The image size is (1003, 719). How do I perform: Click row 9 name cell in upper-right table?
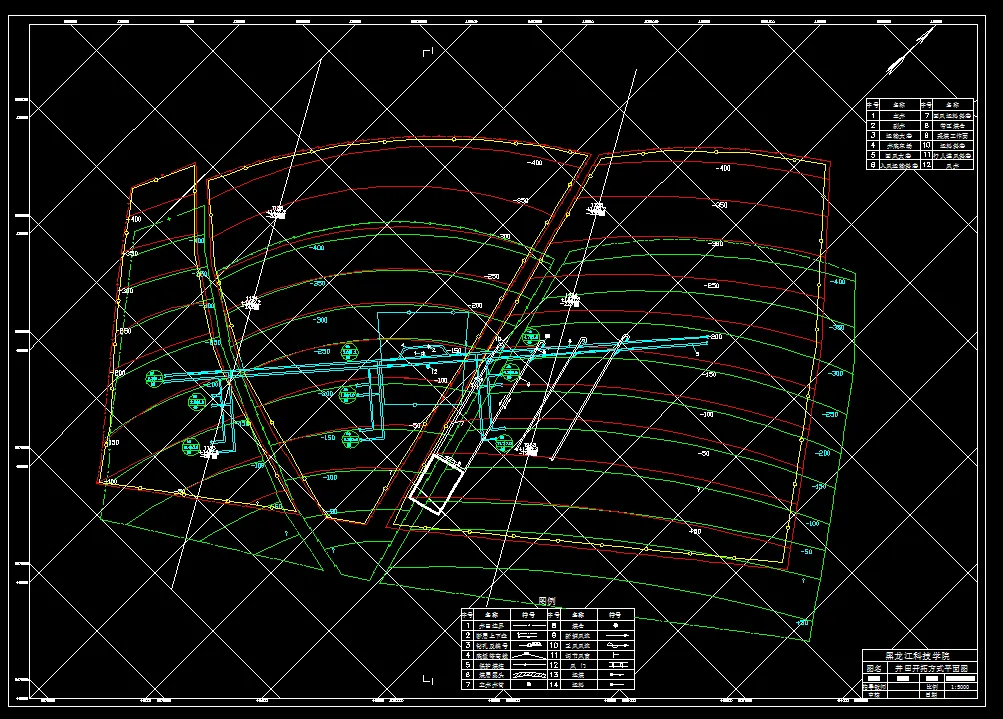pyautogui.click(x=952, y=135)
